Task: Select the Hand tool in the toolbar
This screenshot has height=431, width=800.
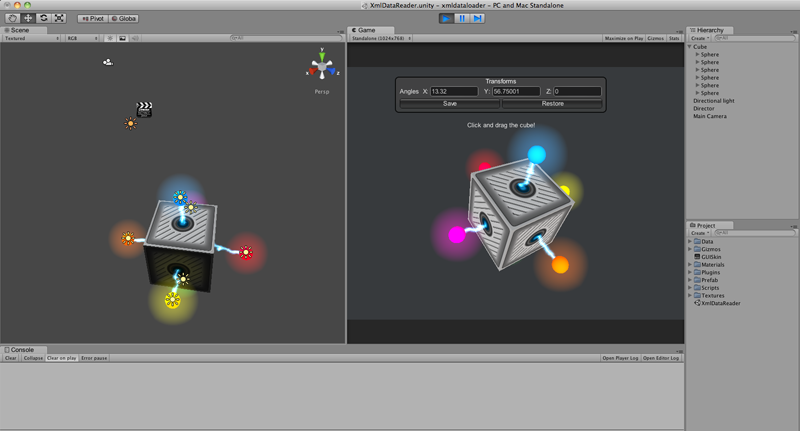Action: click(13, 18)
